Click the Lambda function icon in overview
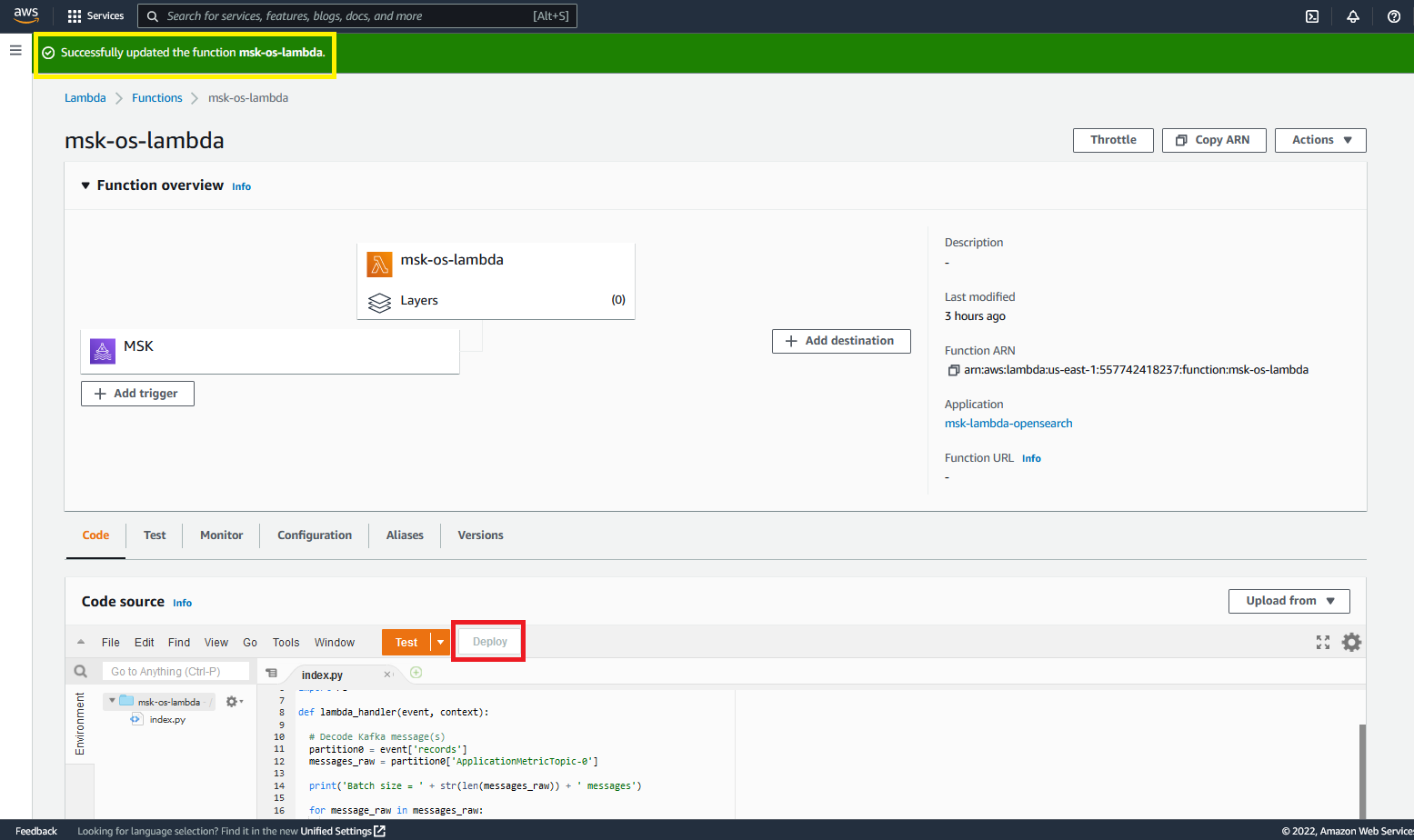This screenshot has width=1414, height=840. click(x=379, y=264)
